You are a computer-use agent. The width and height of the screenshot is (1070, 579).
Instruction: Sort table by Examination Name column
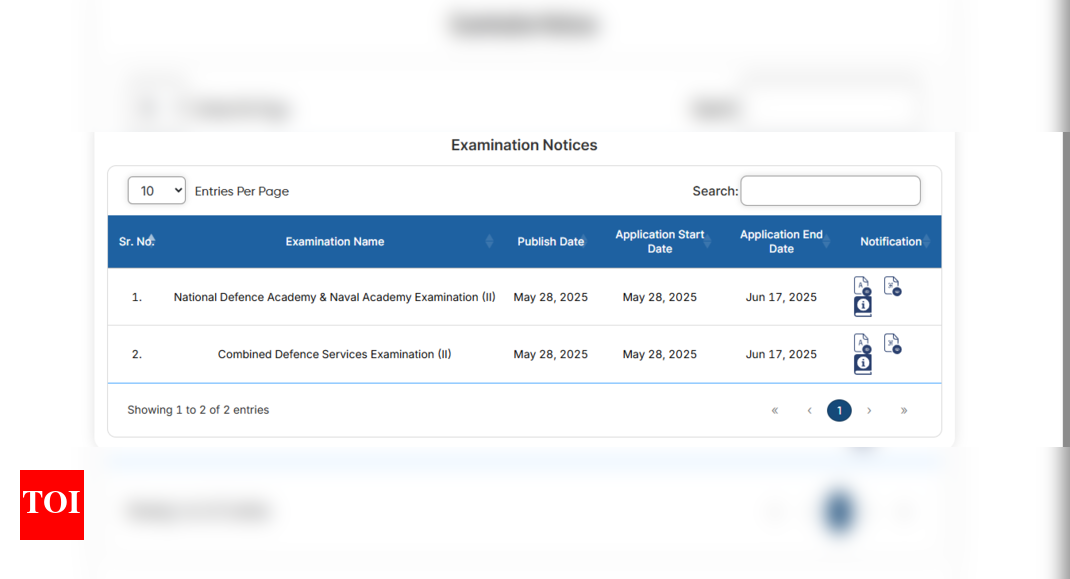335,241
